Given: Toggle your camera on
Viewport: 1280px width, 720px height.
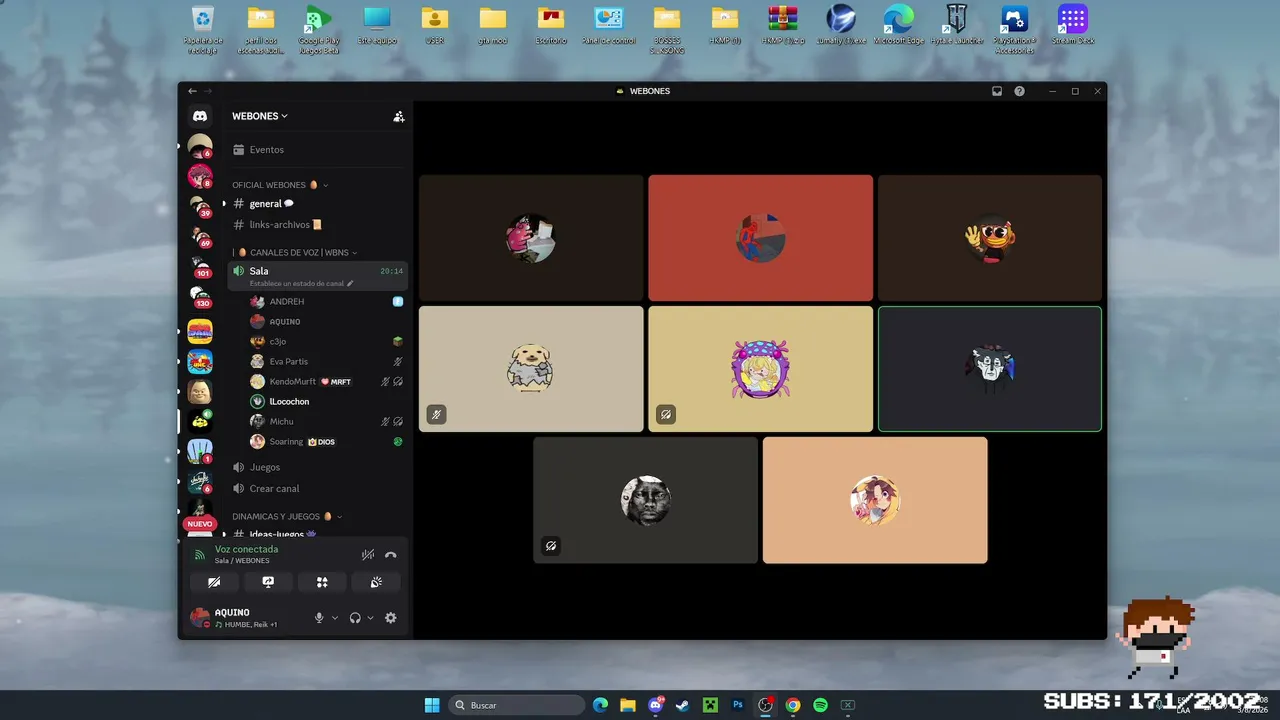Looking at the screenshot, I should click(x=214, y=582).
